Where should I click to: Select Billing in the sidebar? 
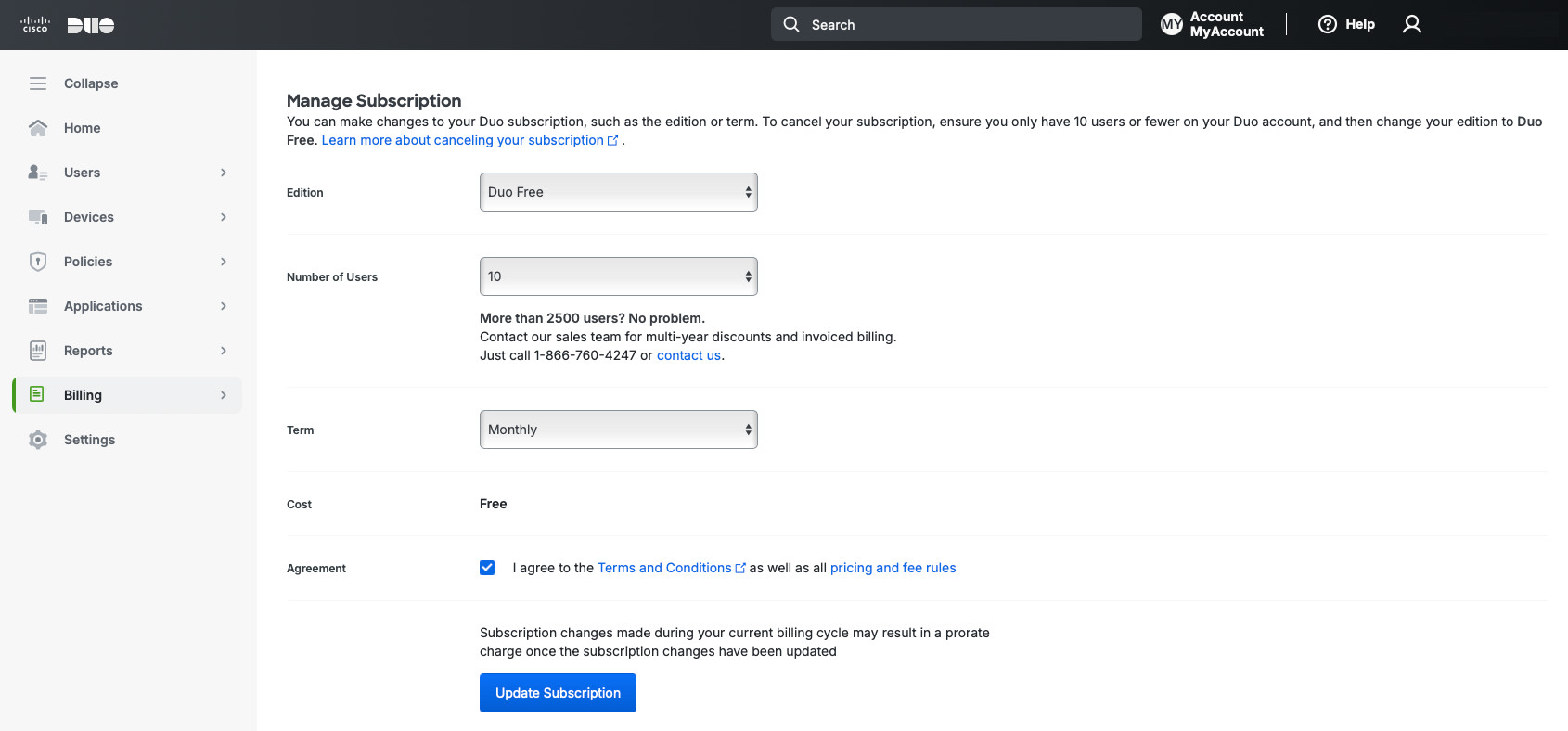pyautogui.click(x=127, y=395)
